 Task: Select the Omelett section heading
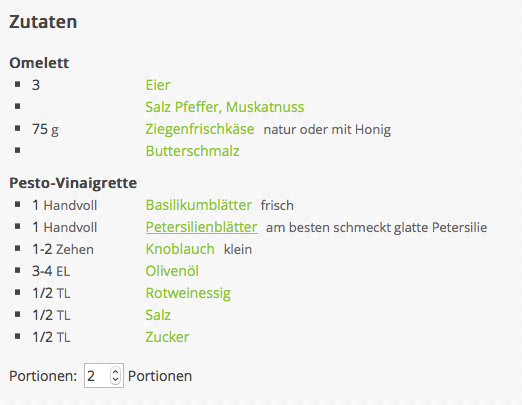coord(39,63)
